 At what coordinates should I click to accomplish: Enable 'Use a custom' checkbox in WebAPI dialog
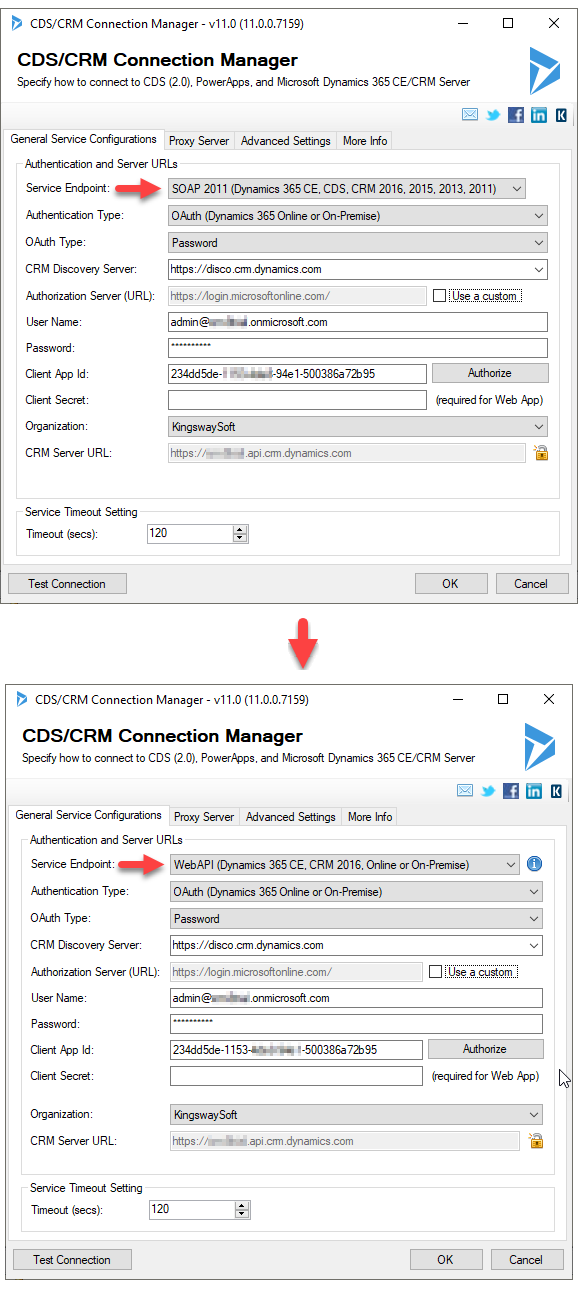pos(434,972)
